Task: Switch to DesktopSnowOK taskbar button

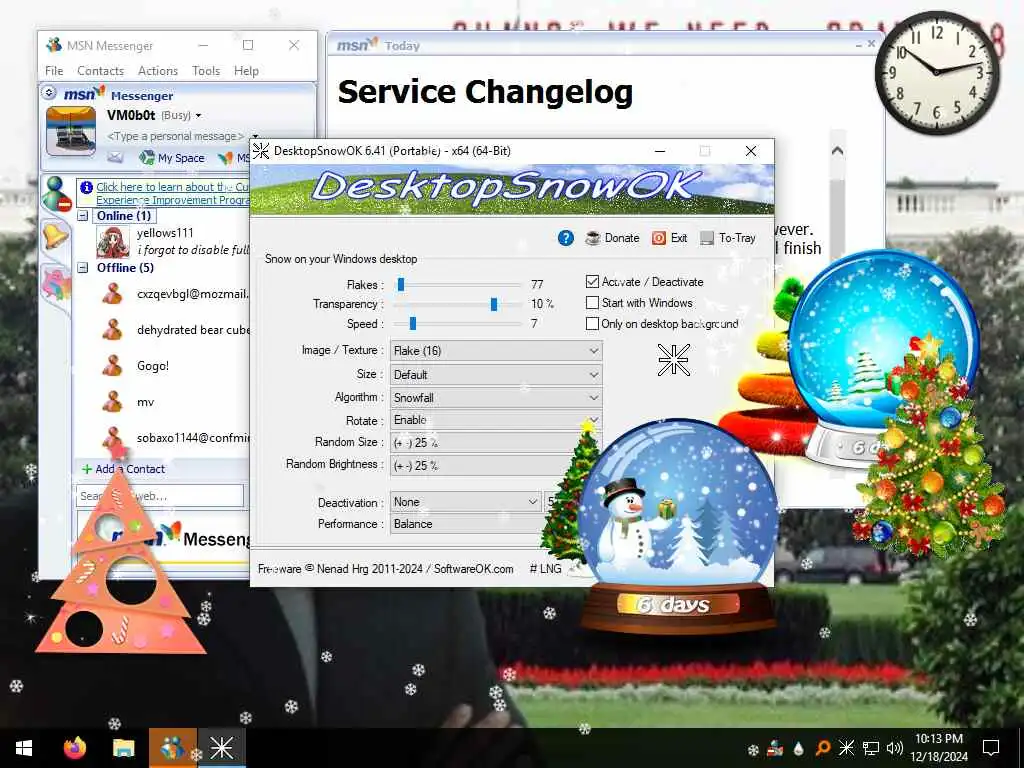Action: coord(221,748)
